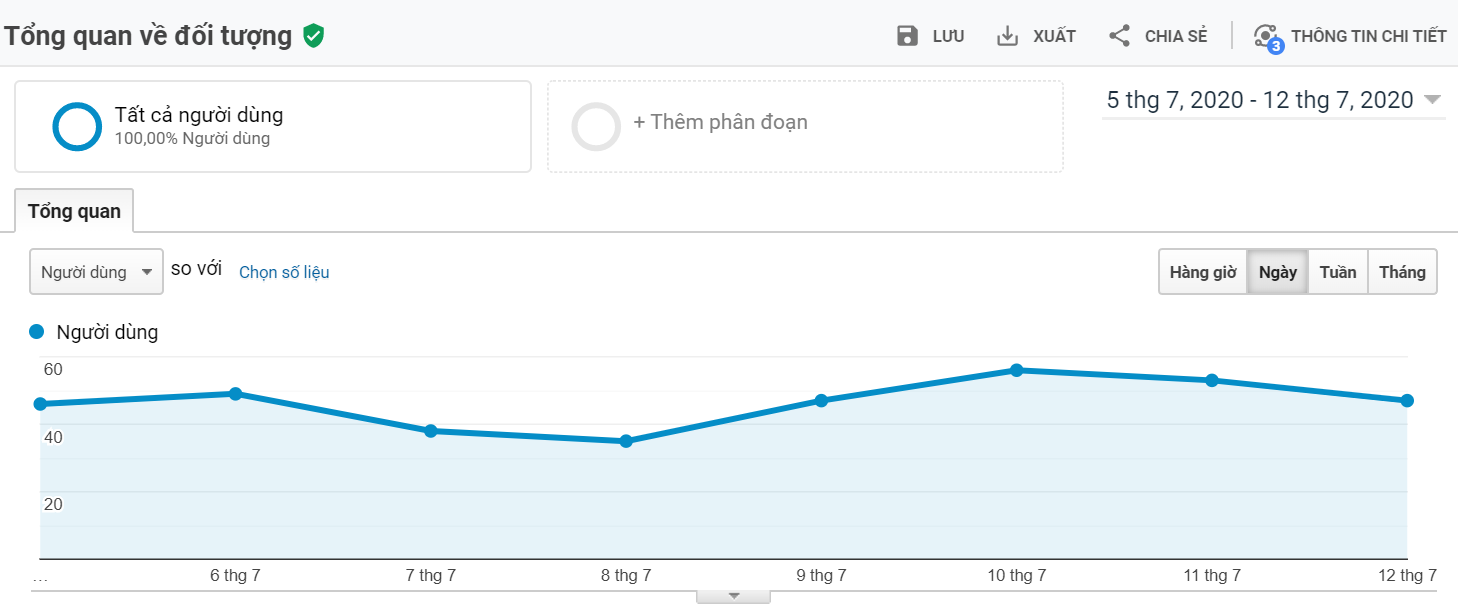This screenshot has width=1458, height=613.
Task: Select the Ngày time granularity
Action: click(1277, 272)
